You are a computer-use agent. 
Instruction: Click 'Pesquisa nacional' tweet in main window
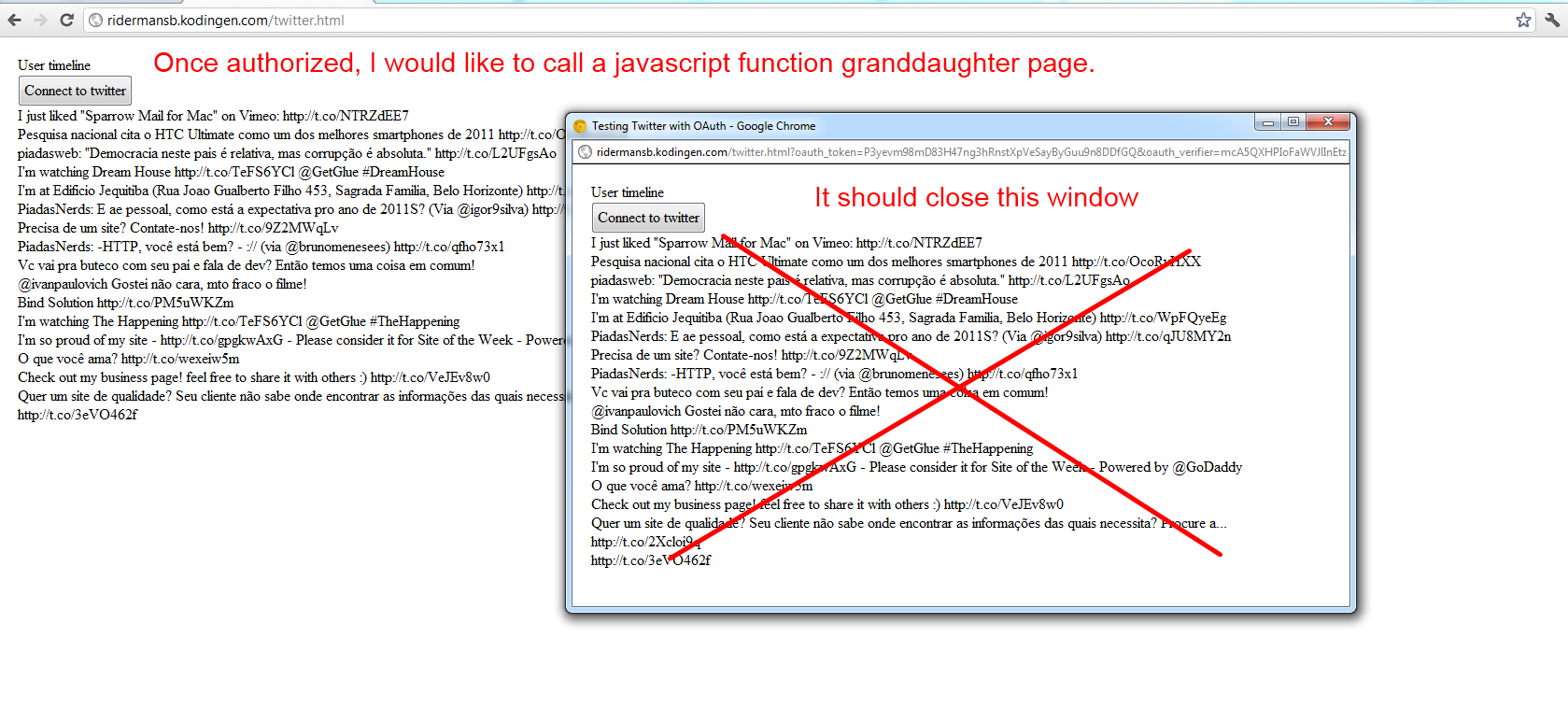[x=291, y=135]
